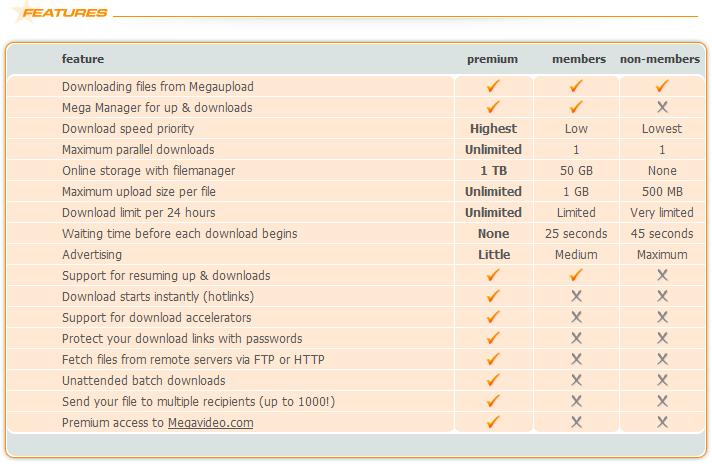Click premium checkmark for Megavideo.com access
The image size is (712, 464).
(493, 422)
